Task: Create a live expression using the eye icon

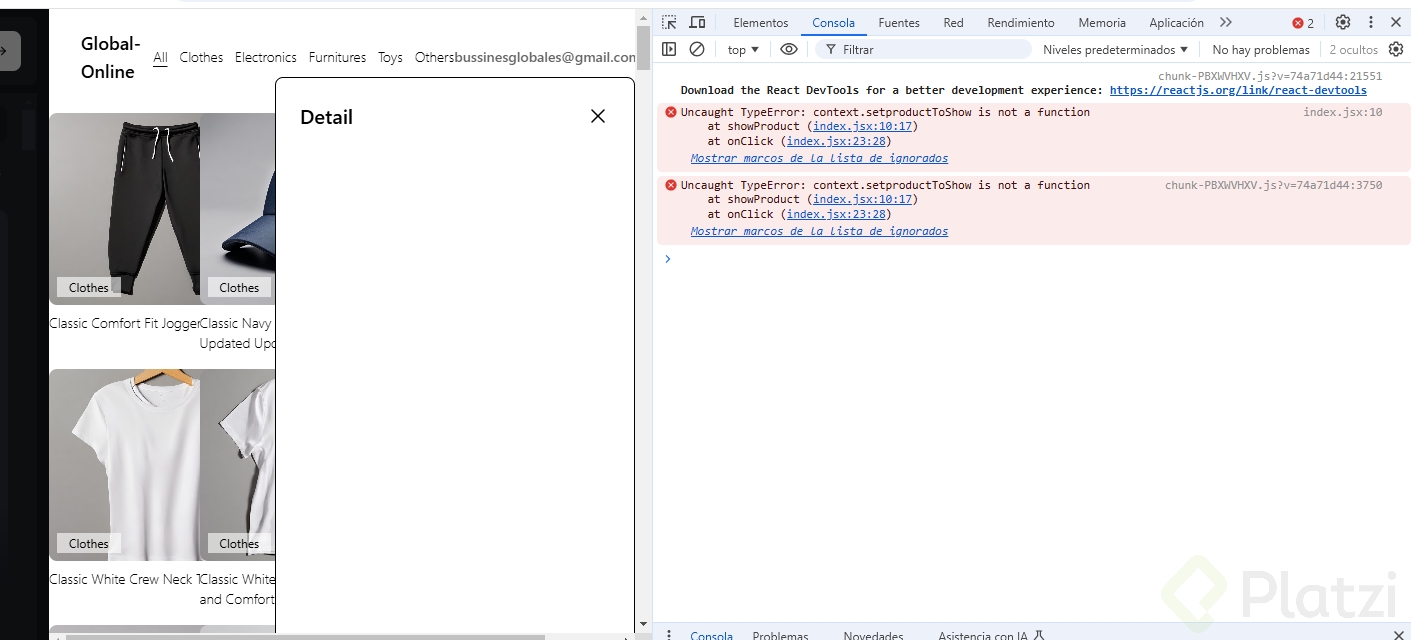Action: (789, 49)
